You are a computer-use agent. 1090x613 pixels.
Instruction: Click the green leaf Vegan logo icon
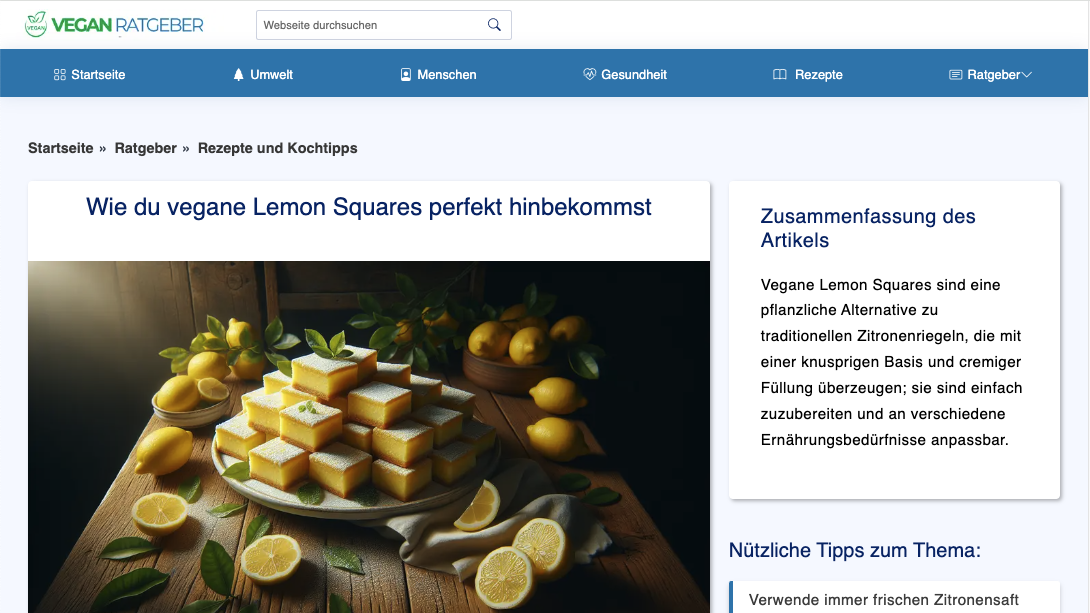[x=36, y=24]
